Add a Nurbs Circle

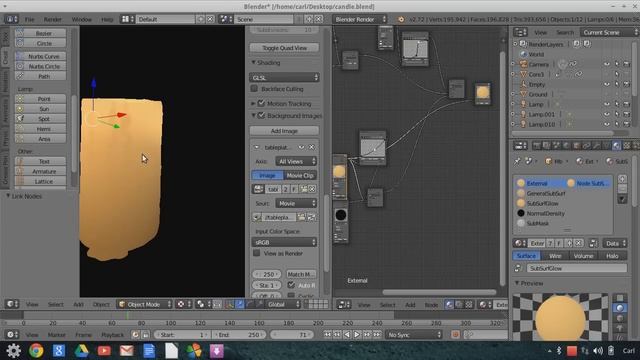pyautogui.click(x=40, y=66)
